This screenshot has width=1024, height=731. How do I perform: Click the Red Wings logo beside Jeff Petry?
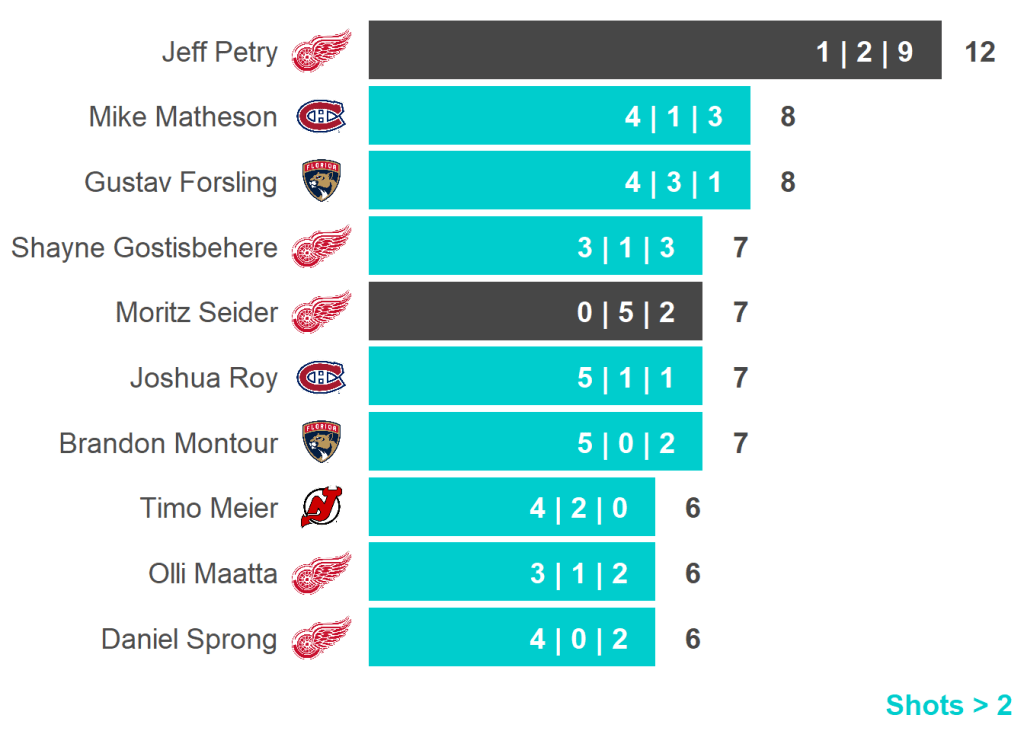[x=321, y=51]
